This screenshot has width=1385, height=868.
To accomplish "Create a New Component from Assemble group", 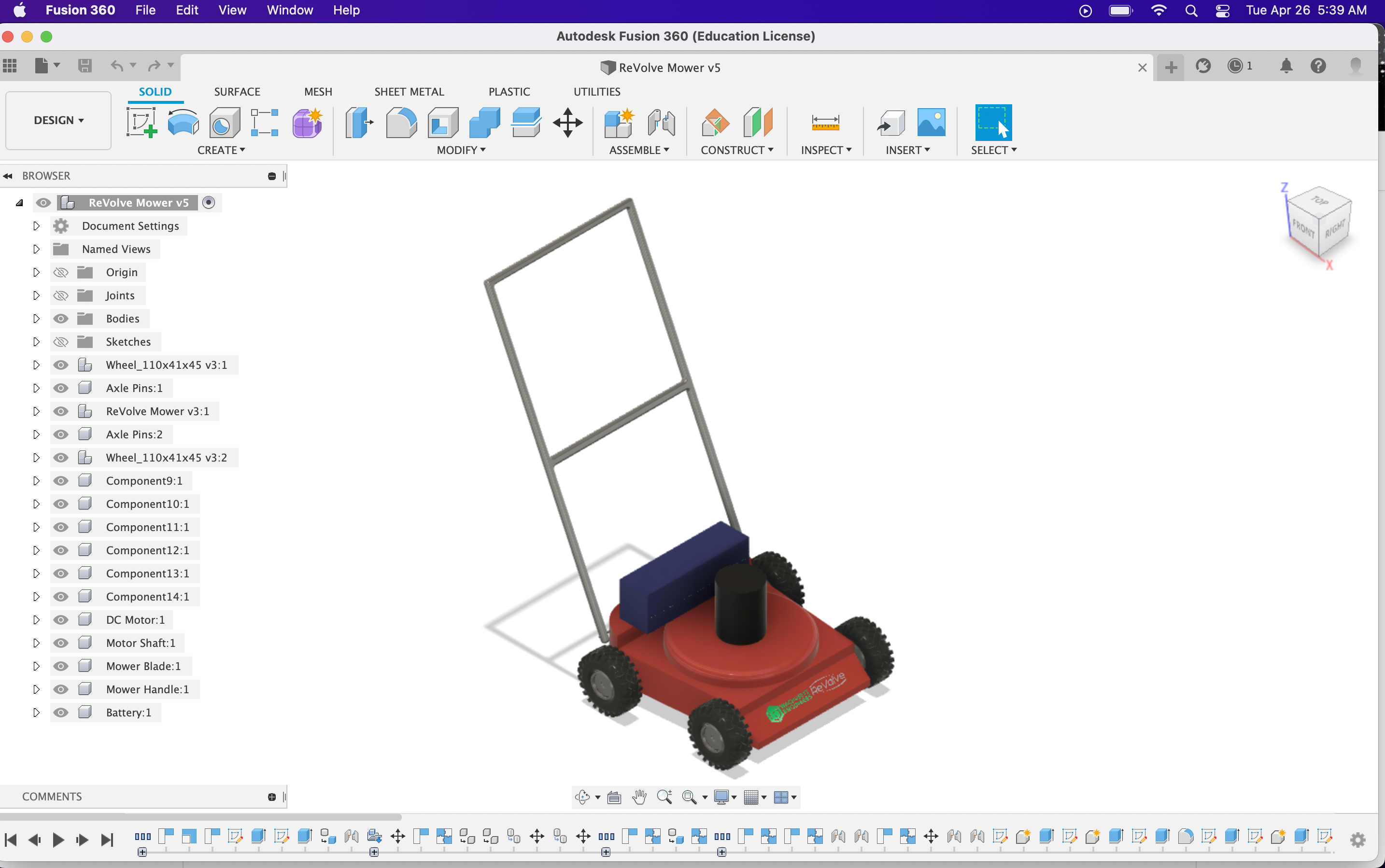I will [x=619, y=123].
